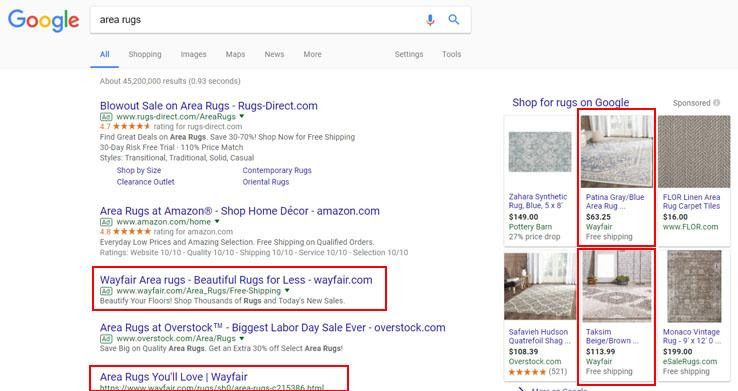
Task: Click the star rating under the Amazon result
Action: point(132,231)
